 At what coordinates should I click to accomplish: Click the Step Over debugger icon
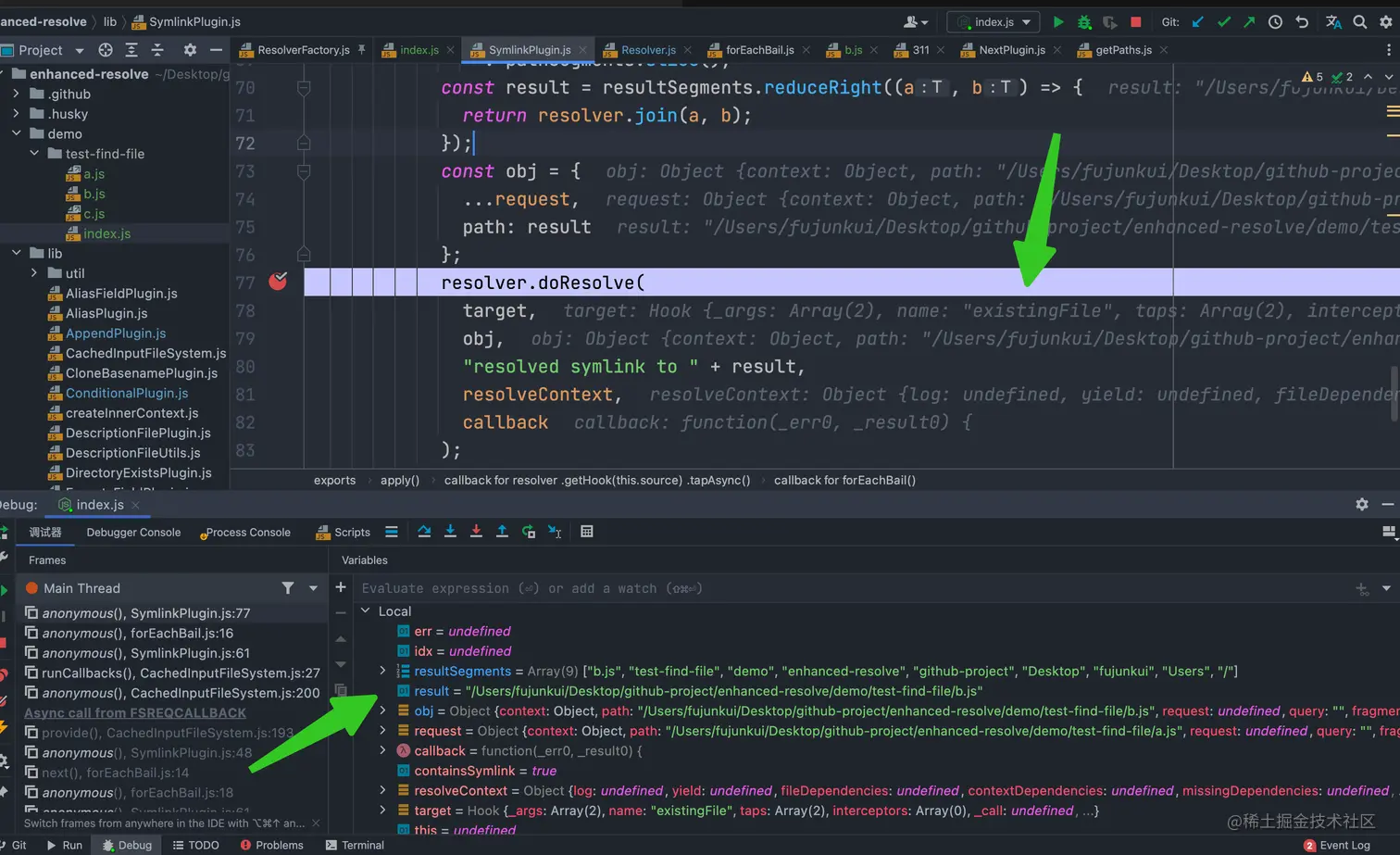coord(424,532)
